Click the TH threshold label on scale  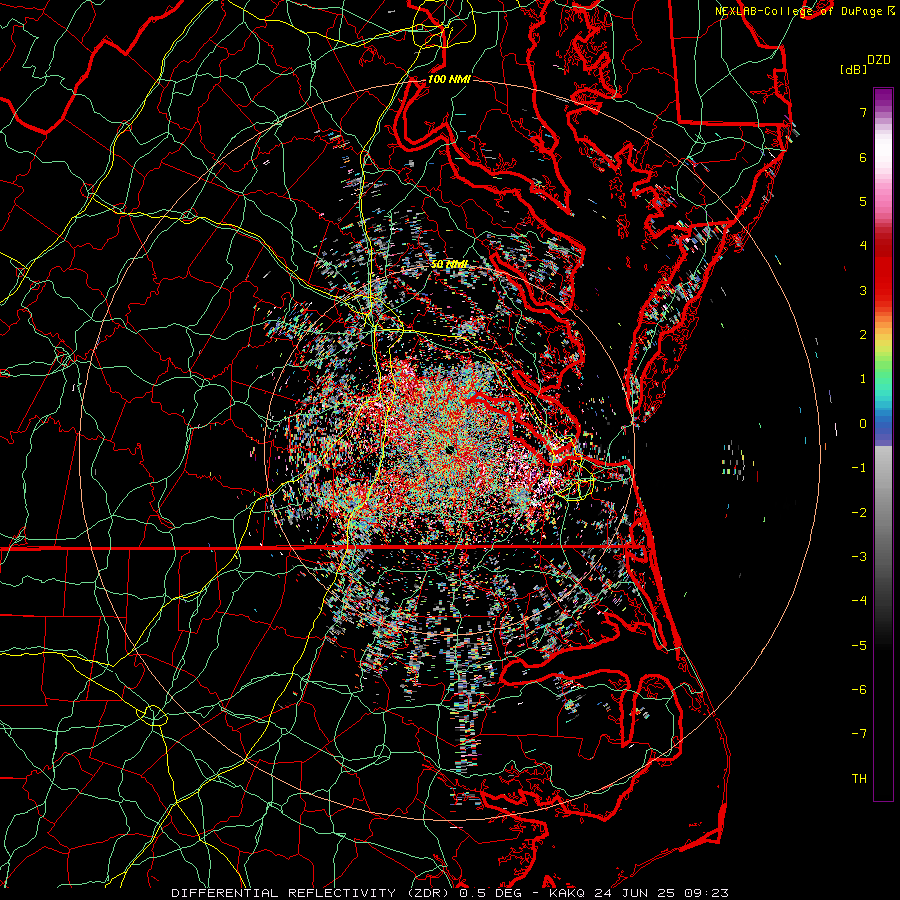(x=859, y=779)
